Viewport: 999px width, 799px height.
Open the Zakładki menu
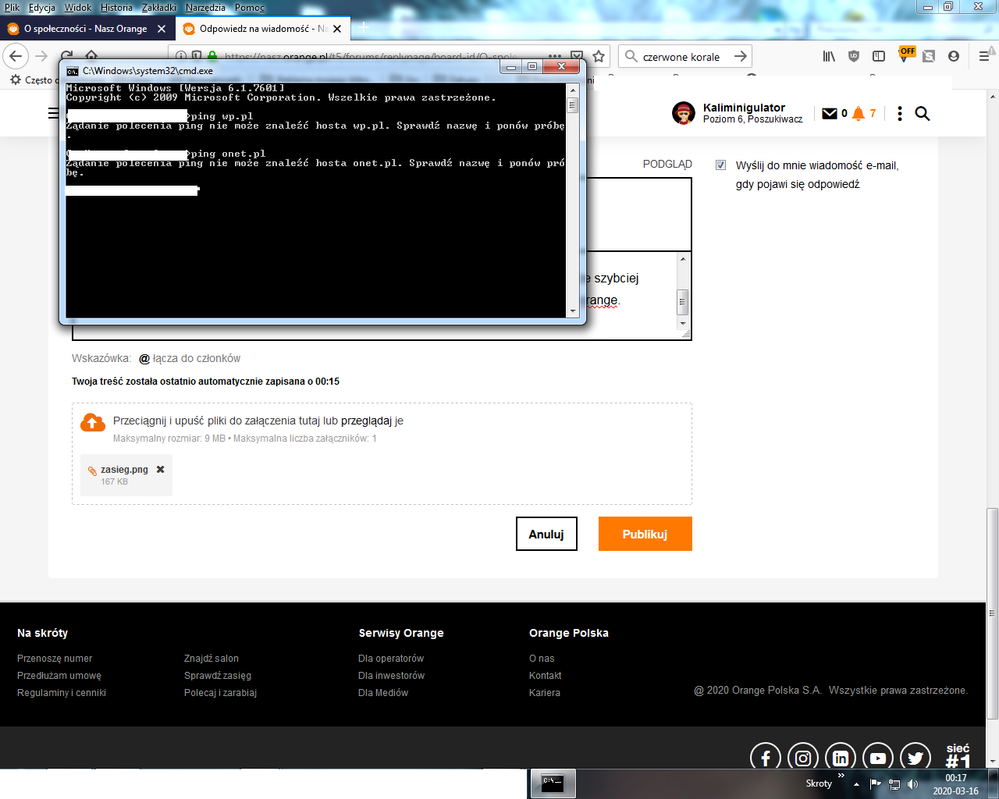pos(159,8)
